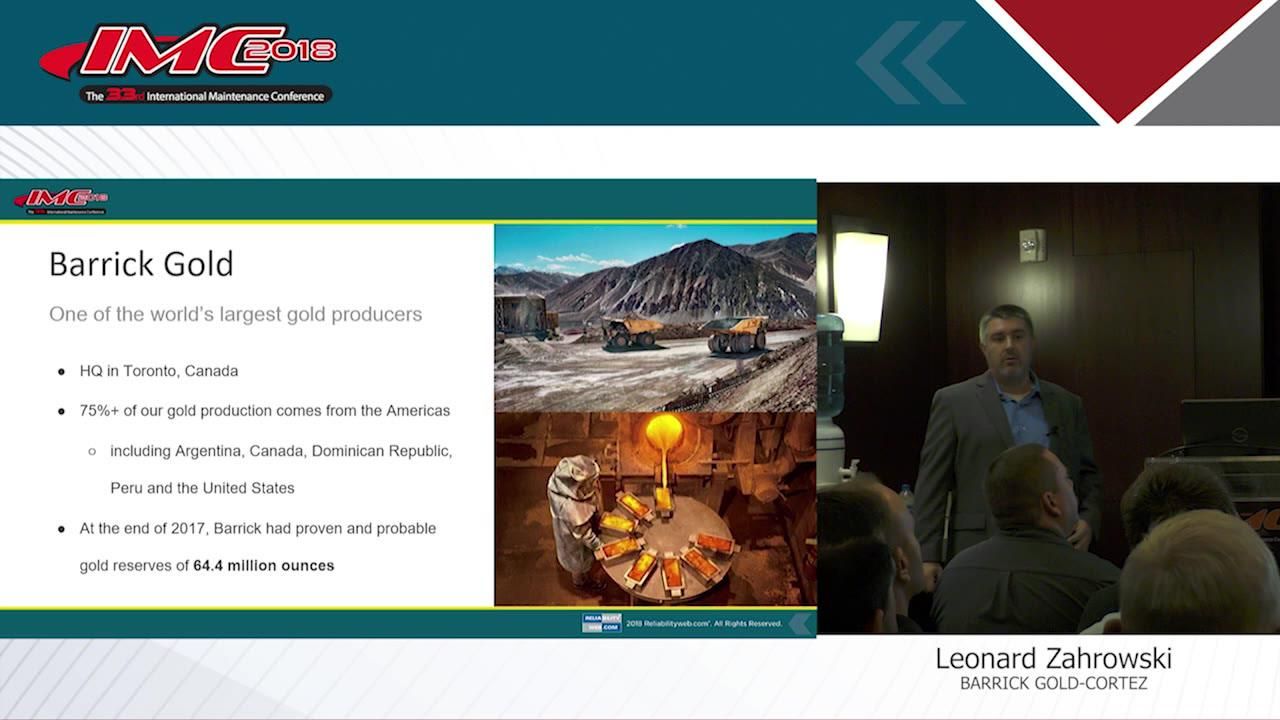
Task: Click the International Maintenance Conference tagline
Action: point(207,95)
